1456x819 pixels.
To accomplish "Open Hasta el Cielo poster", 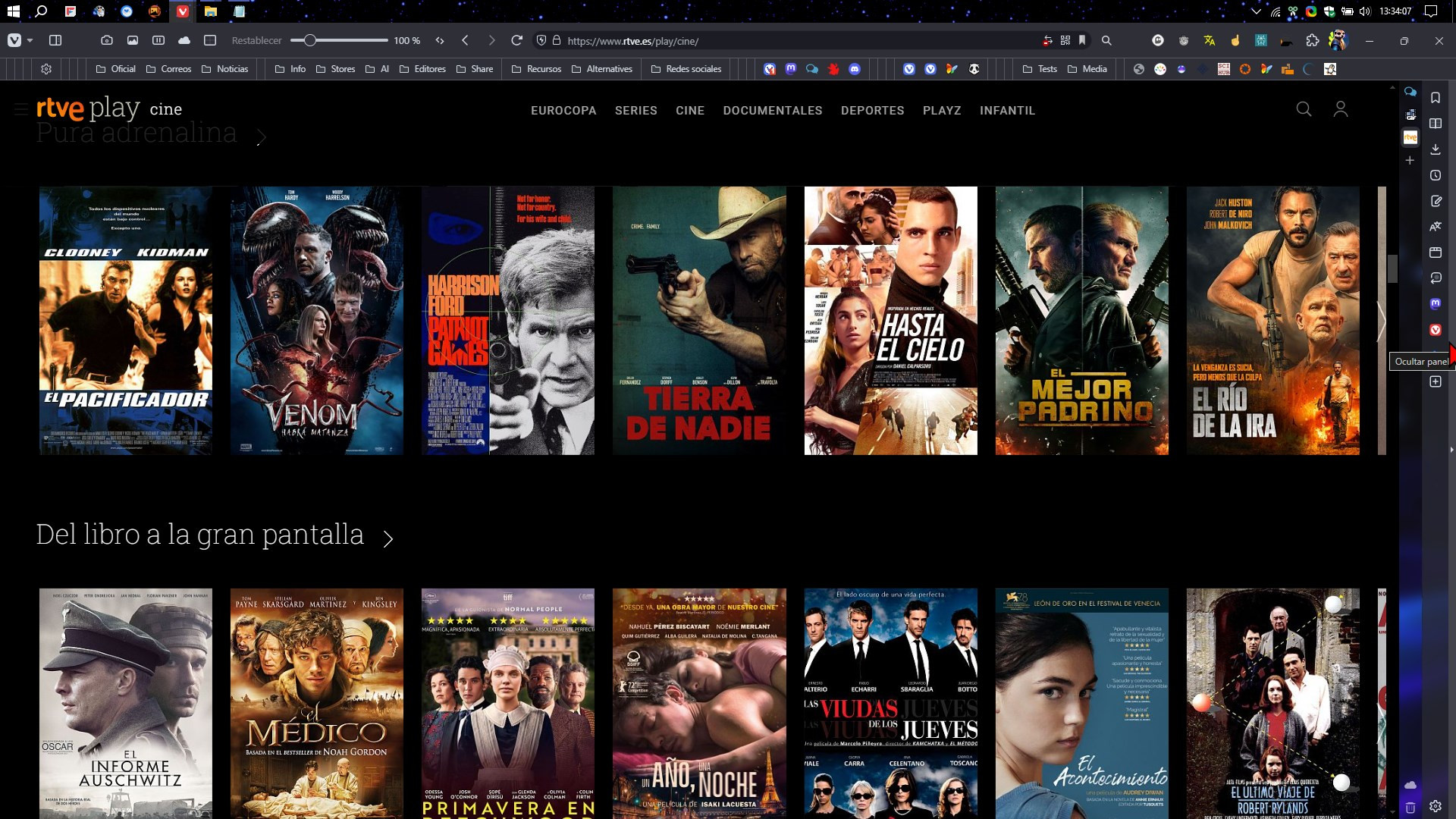I will point(890,321).
